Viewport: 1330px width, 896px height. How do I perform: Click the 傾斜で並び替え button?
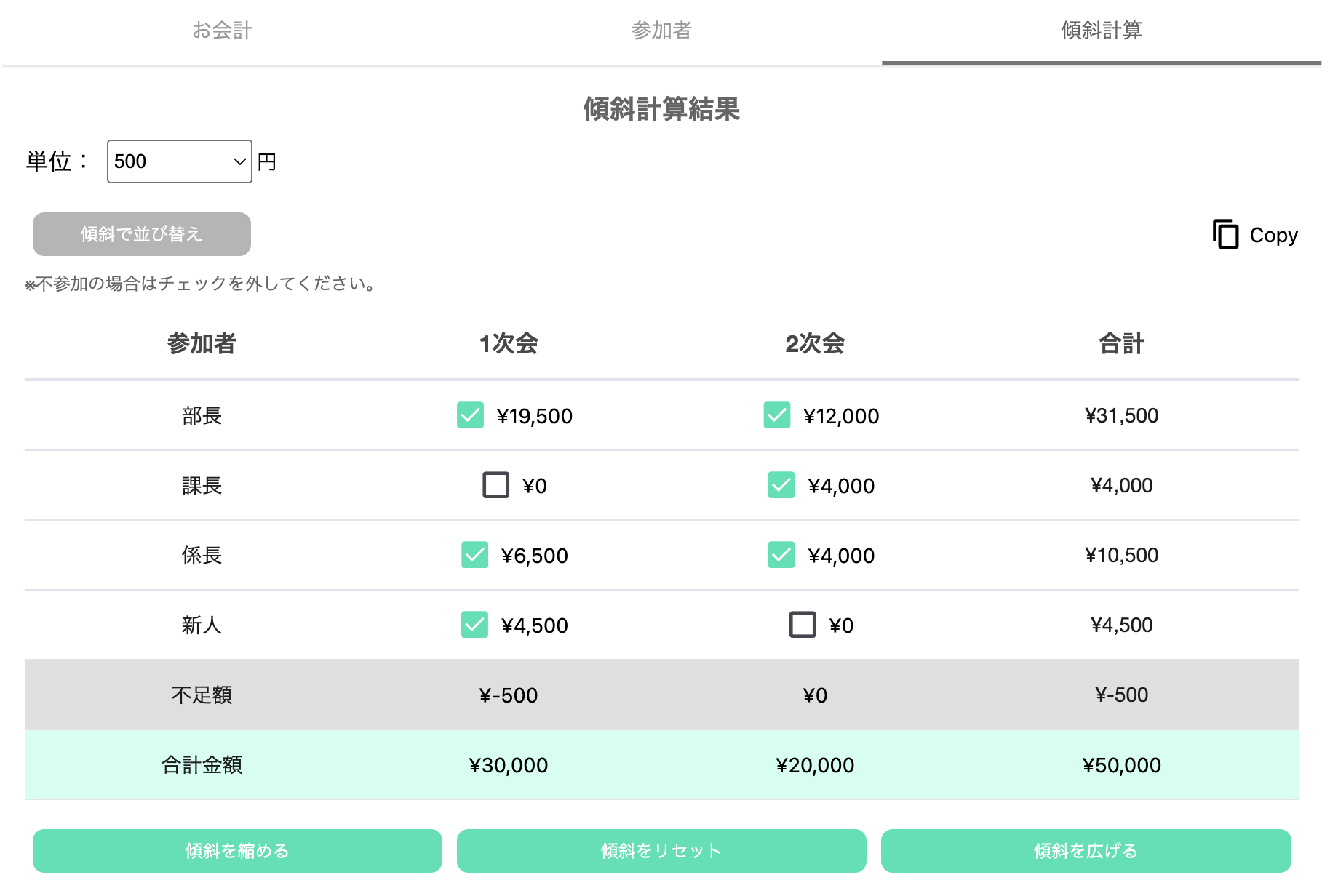click(142, 234)
